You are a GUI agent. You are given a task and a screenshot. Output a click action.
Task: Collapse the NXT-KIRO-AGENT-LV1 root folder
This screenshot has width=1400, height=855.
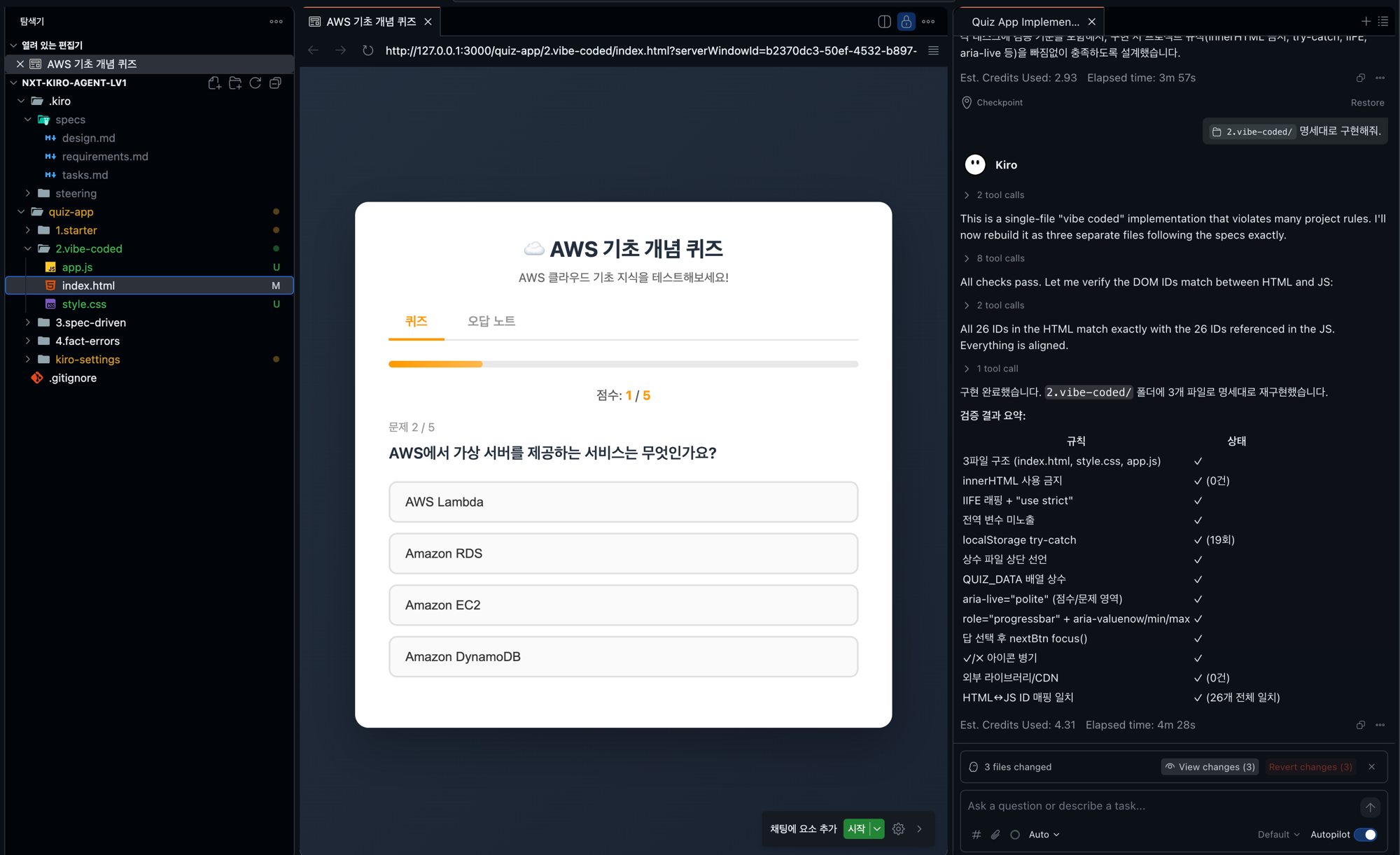(73, 83)
